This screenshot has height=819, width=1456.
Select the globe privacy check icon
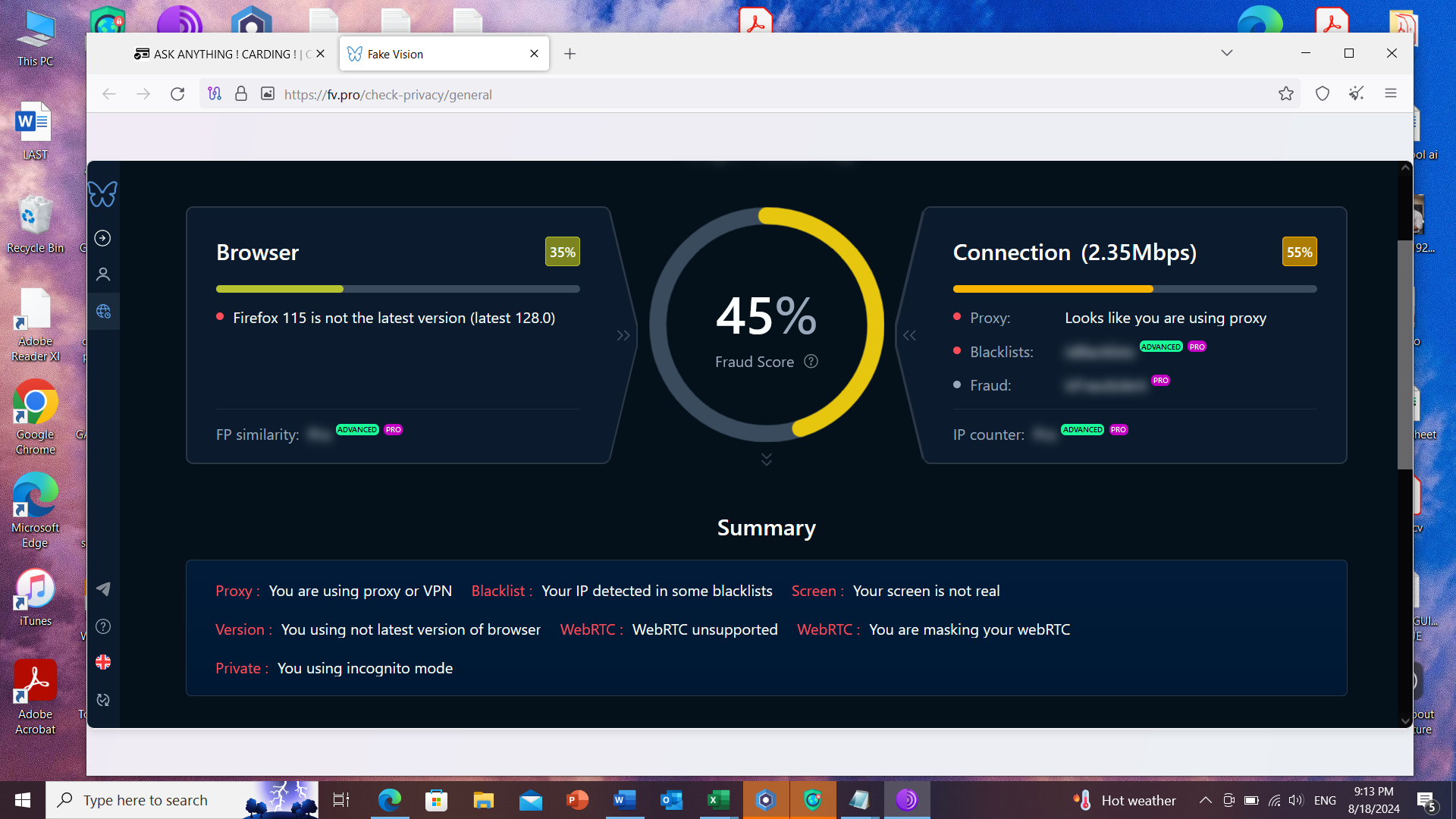pyautogui.click(x=103, y=312)
